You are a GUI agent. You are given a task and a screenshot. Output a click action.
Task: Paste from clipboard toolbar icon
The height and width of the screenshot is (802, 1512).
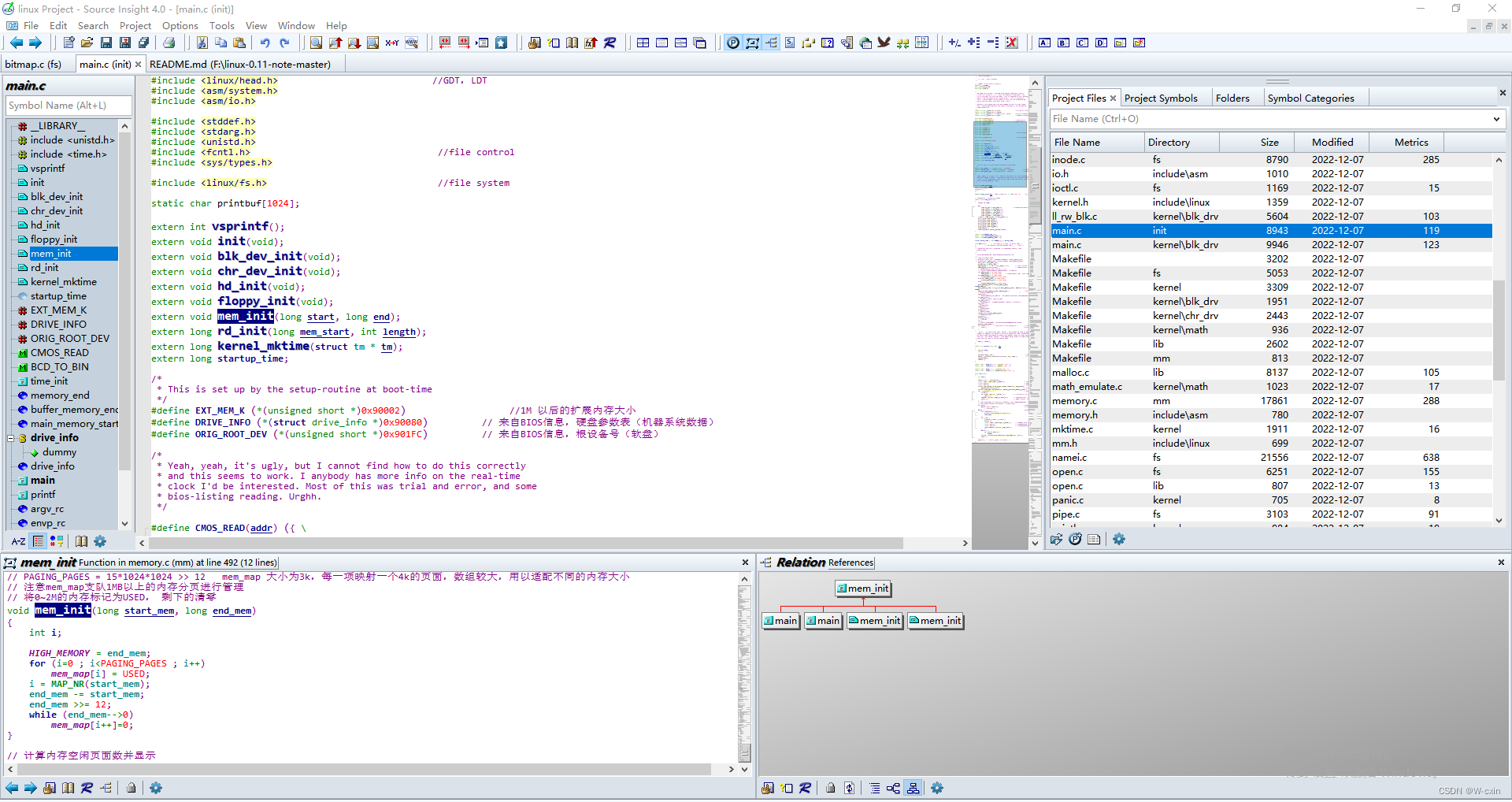[239, 43]
